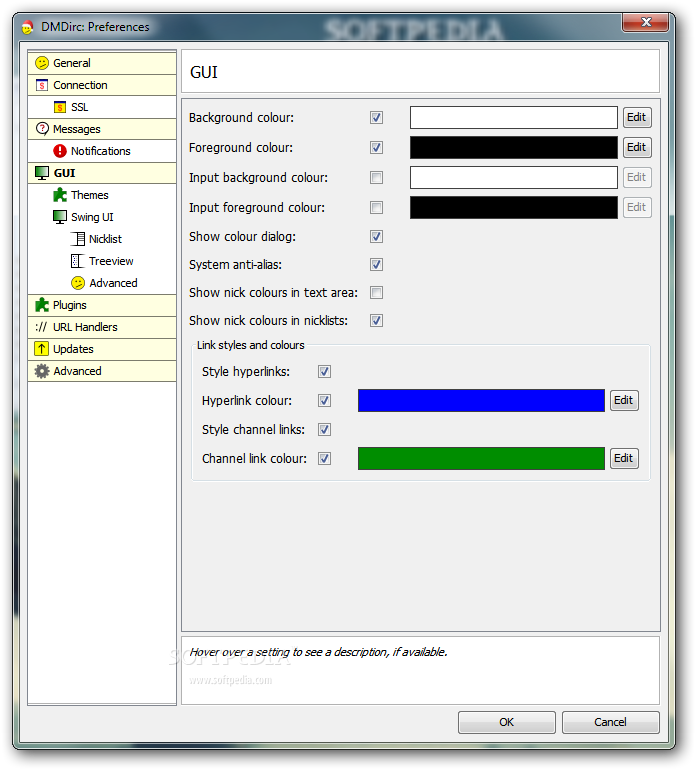Click the green Channel link colour swatch
The width and height of the screenshot is (696, 770).
[481, 459]
